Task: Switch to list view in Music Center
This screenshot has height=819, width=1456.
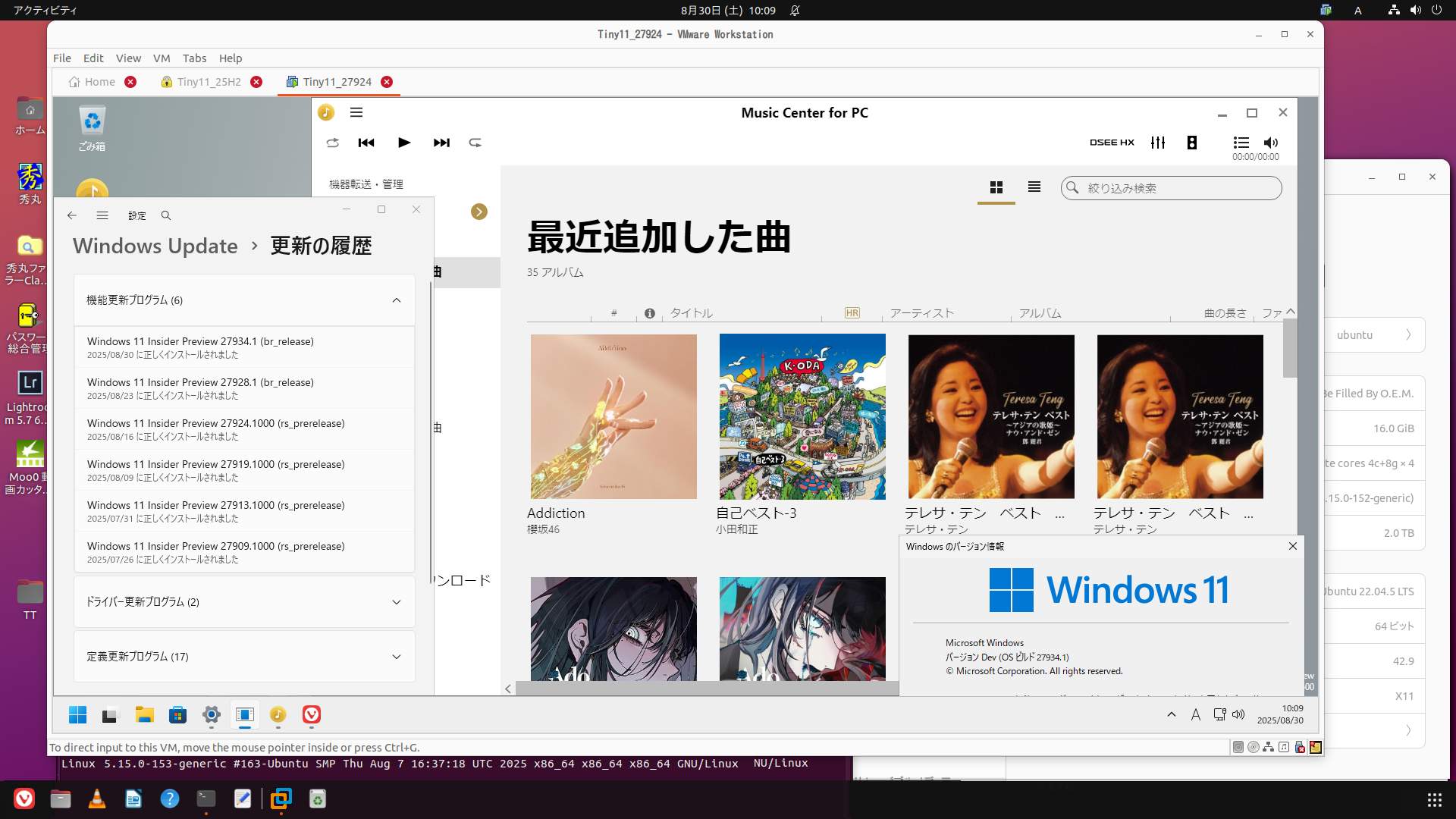Action: pyautogui.click(x=1034, y=187)
